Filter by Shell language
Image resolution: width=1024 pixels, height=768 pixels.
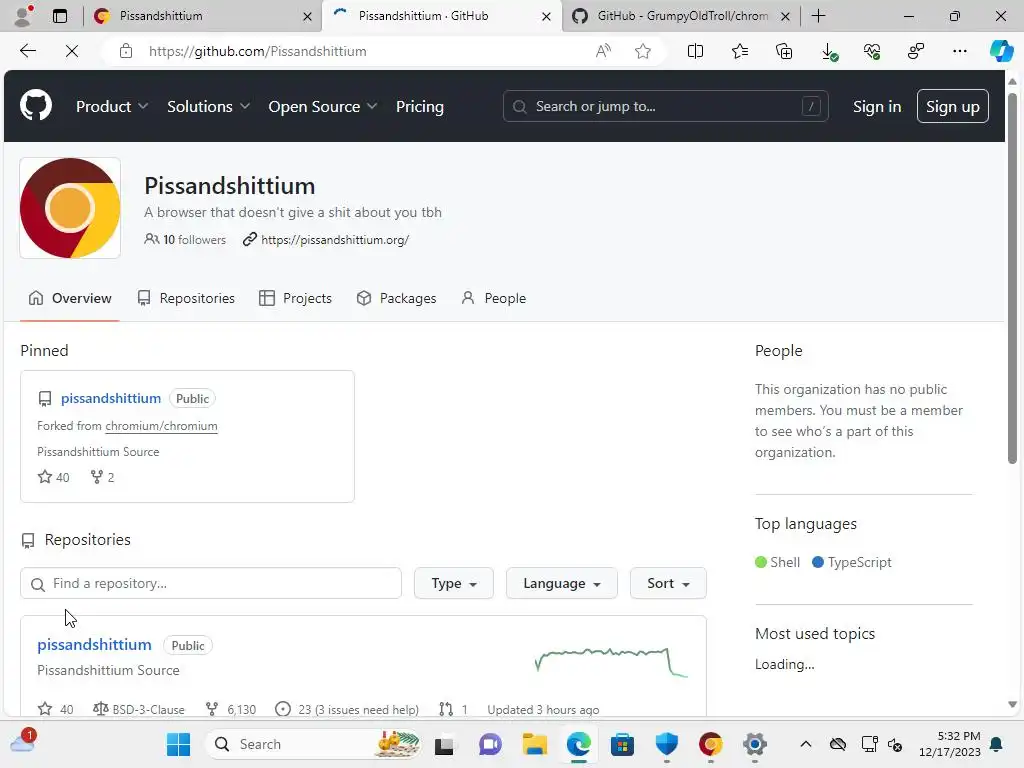point(777,562)
